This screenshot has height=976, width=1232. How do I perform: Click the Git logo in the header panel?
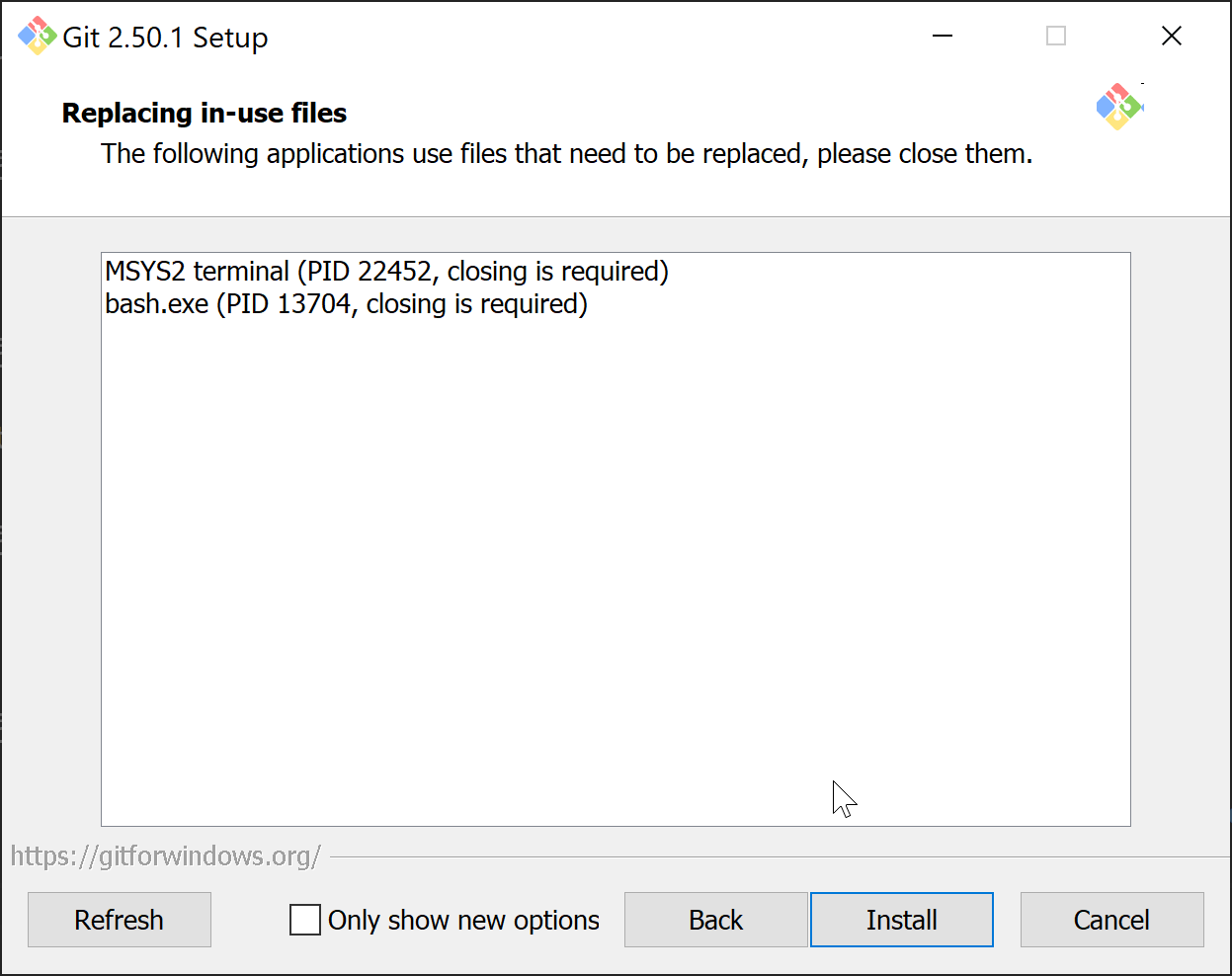(1118, 107)
